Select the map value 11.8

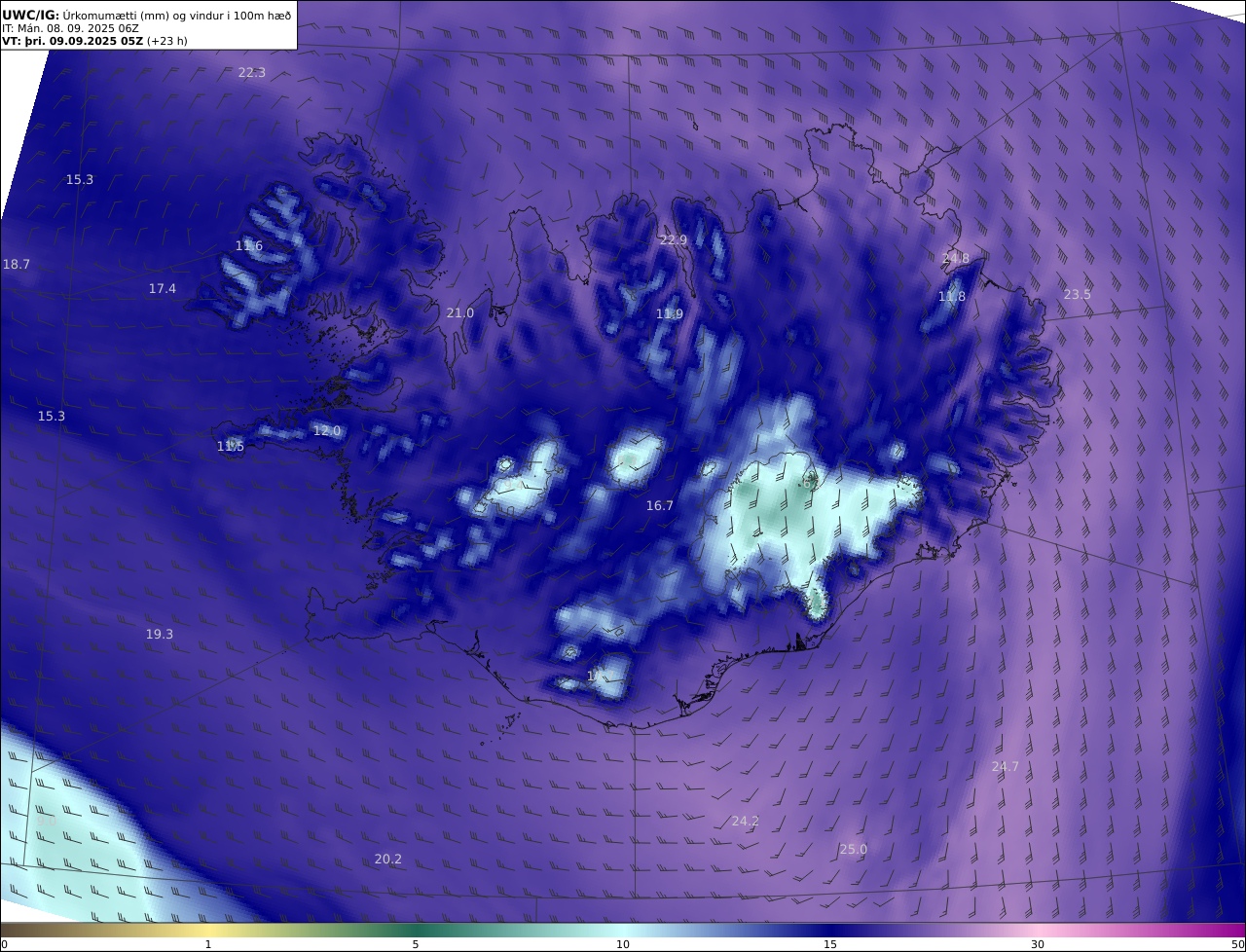pyautogui.click(x=952, y=296)
